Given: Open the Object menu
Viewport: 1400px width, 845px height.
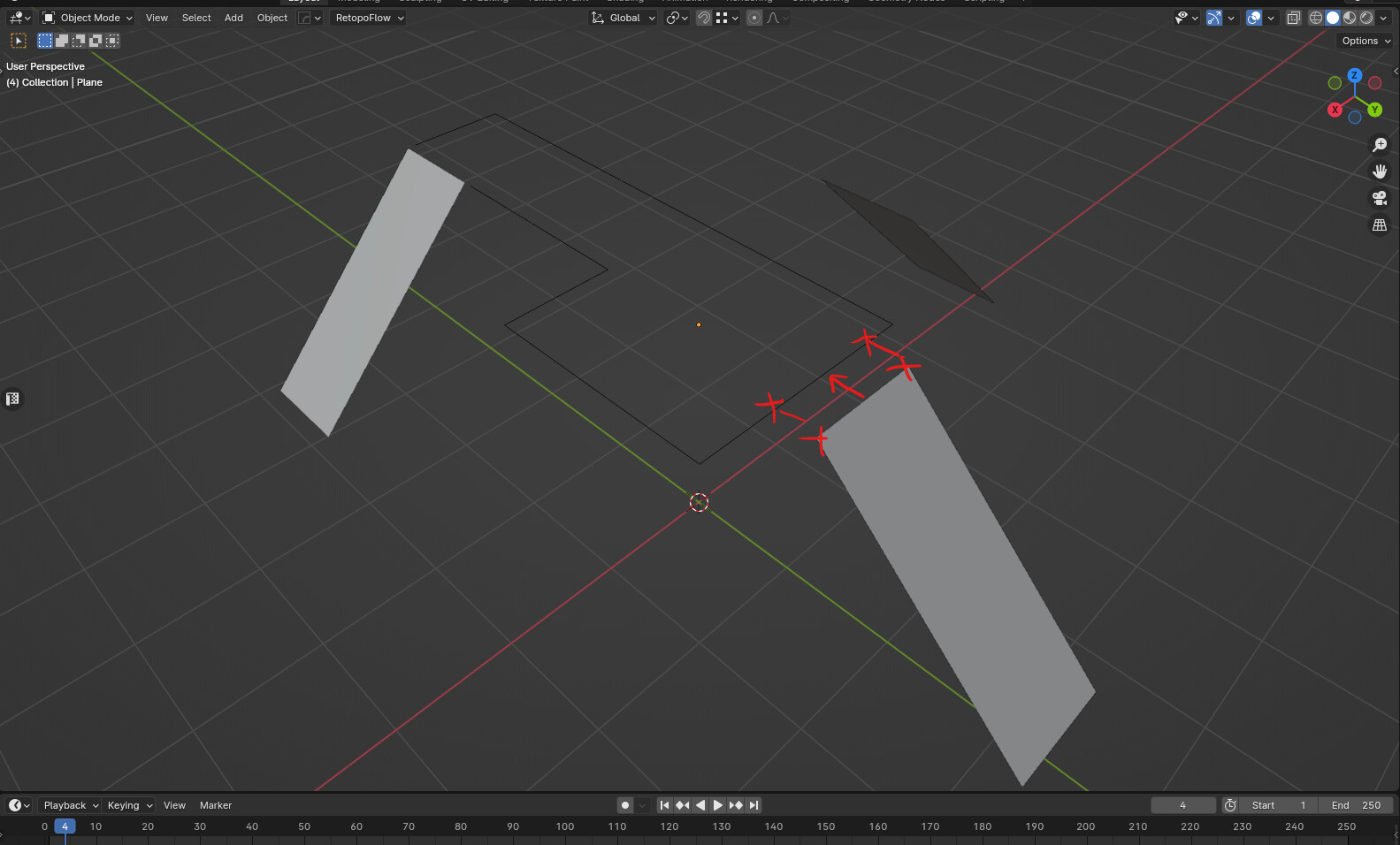Looking at the screenshot, I should [x=272, y=18].
